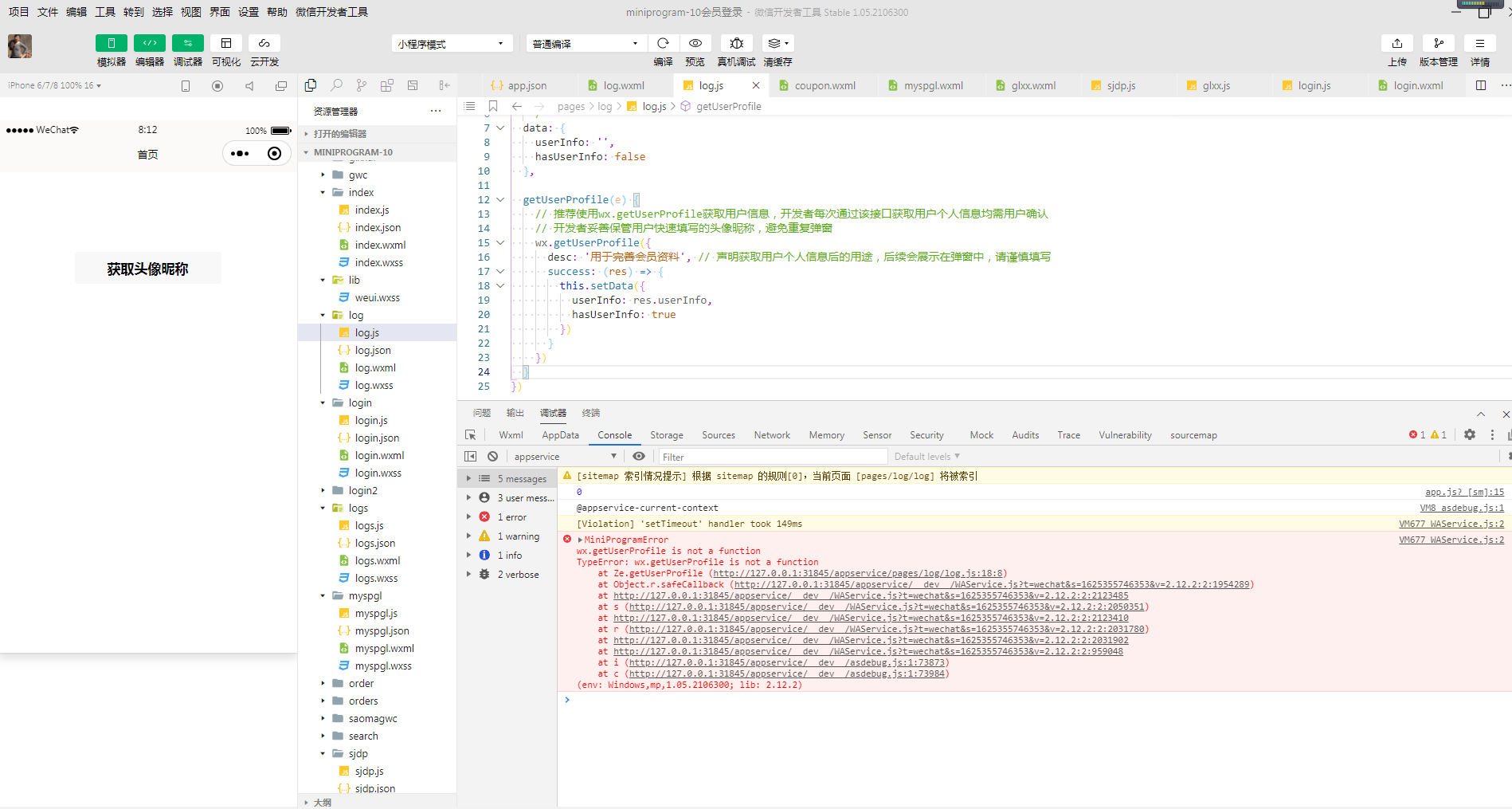This screenshot has width=1512, height=809.
Task: Switch to the Network debugger tab
Action: pyautogui.click(x=772, y=435)
